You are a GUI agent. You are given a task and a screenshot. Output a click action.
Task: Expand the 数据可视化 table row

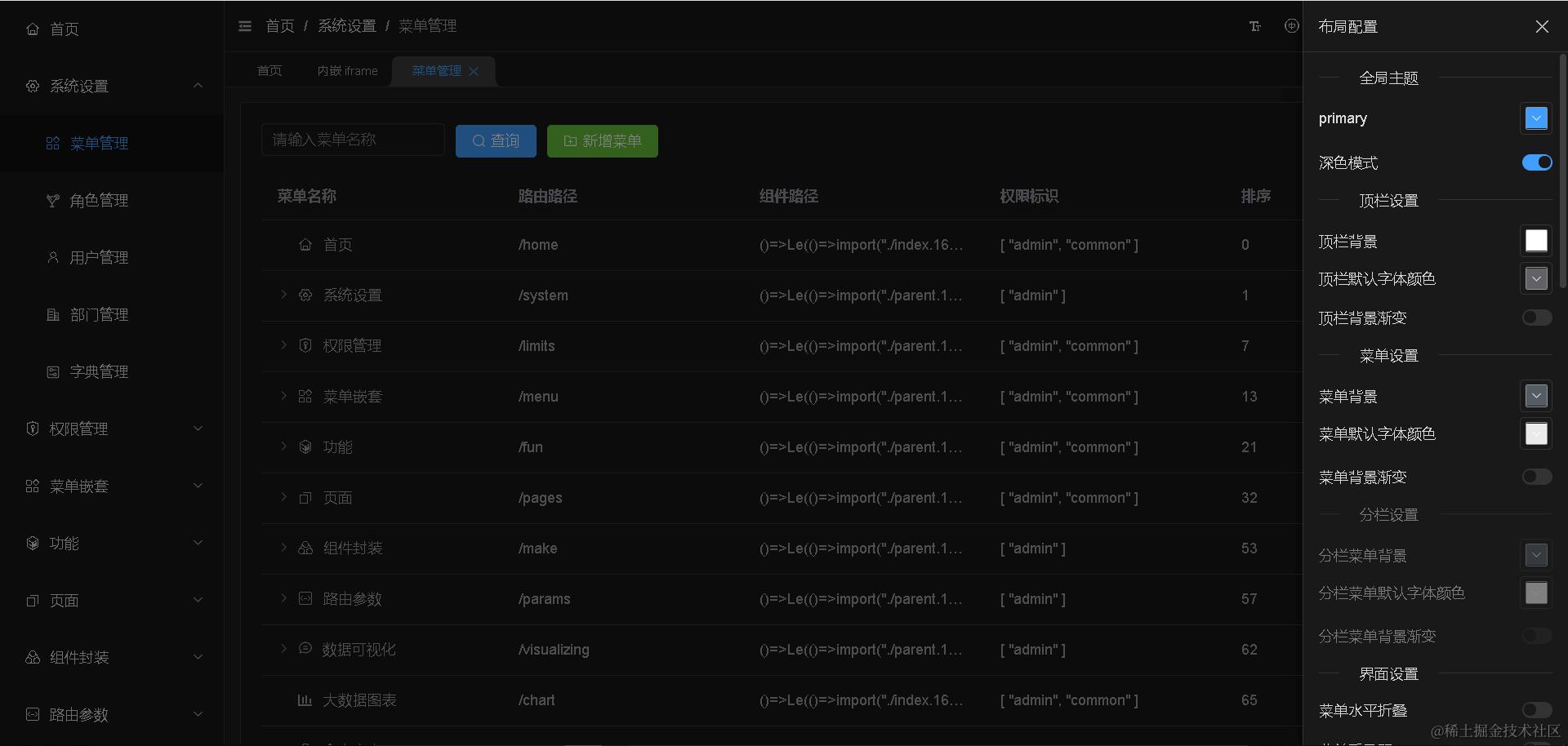[x=283, y=649]
